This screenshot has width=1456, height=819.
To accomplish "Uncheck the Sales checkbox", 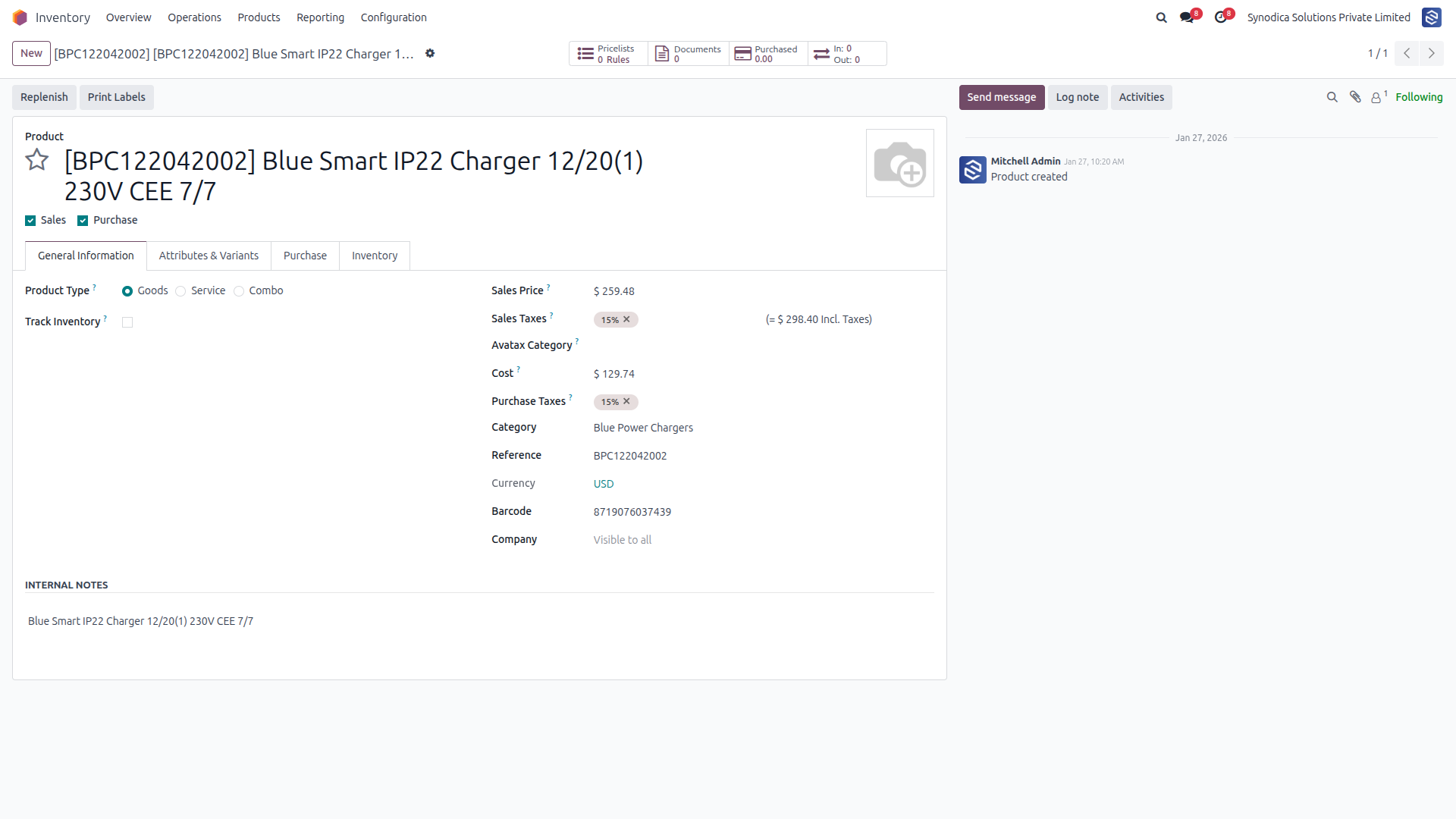I will 30,221.
